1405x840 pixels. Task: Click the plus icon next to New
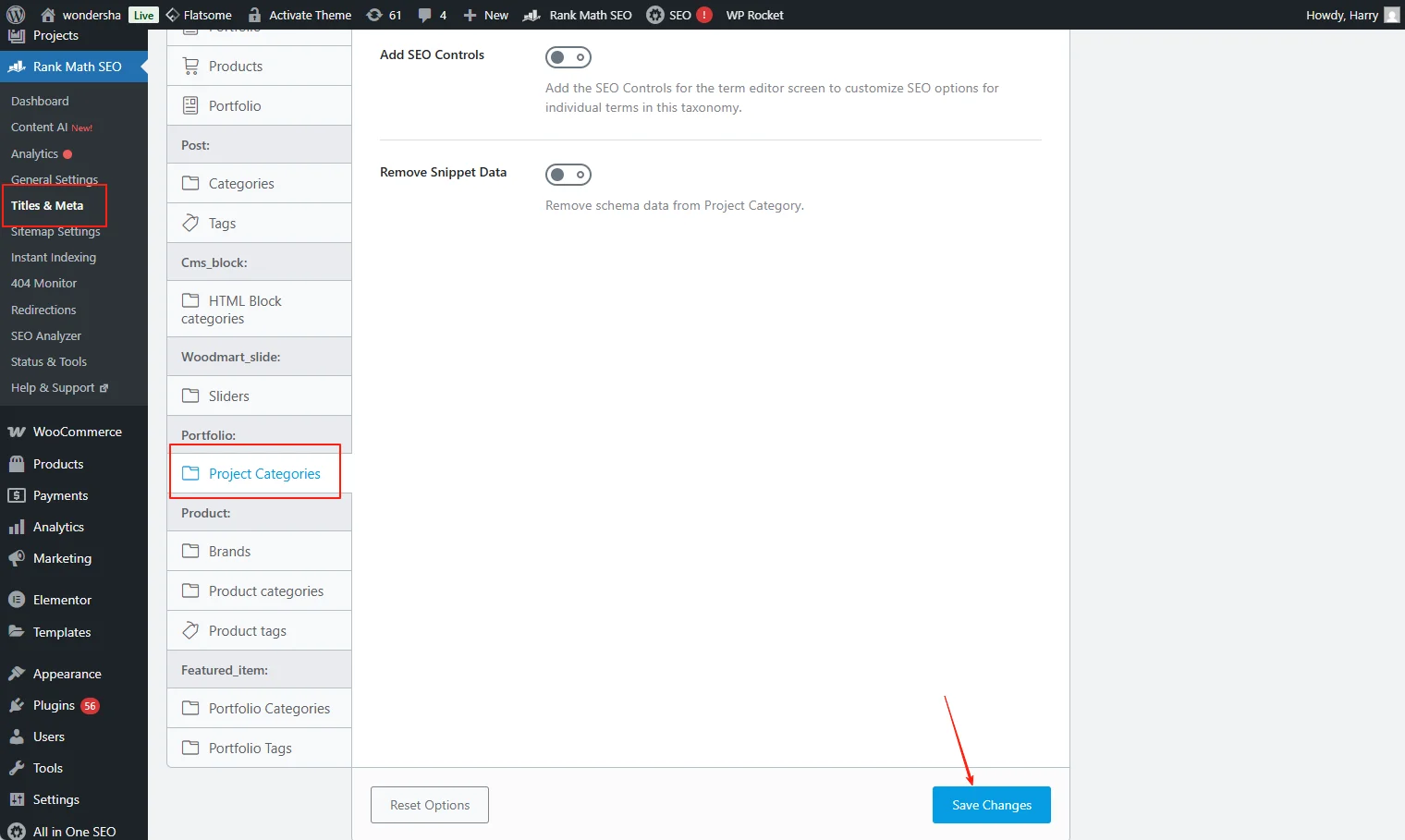click(470, 15)
